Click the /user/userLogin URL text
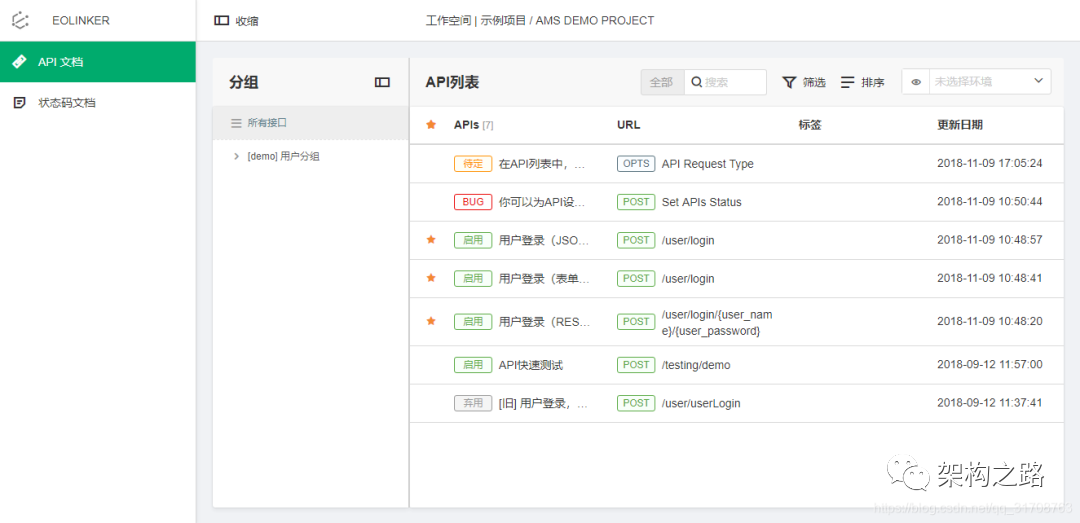 point(700,404)
